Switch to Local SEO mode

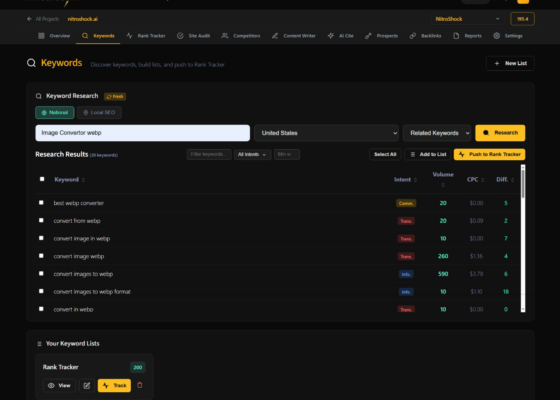[99, 112]
